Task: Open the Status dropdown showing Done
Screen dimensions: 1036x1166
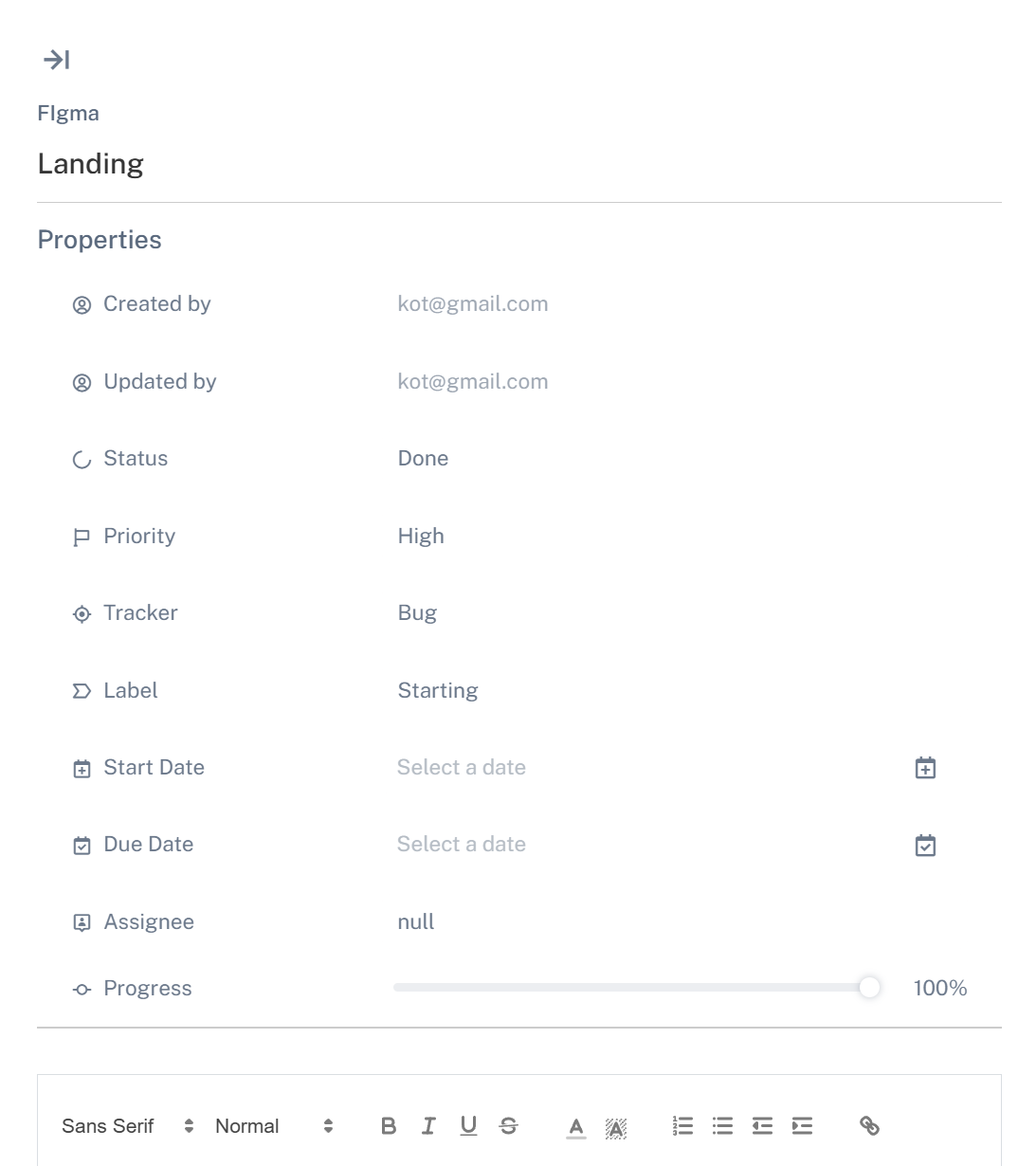Action: pyautogui.click(x=423, y=459)
